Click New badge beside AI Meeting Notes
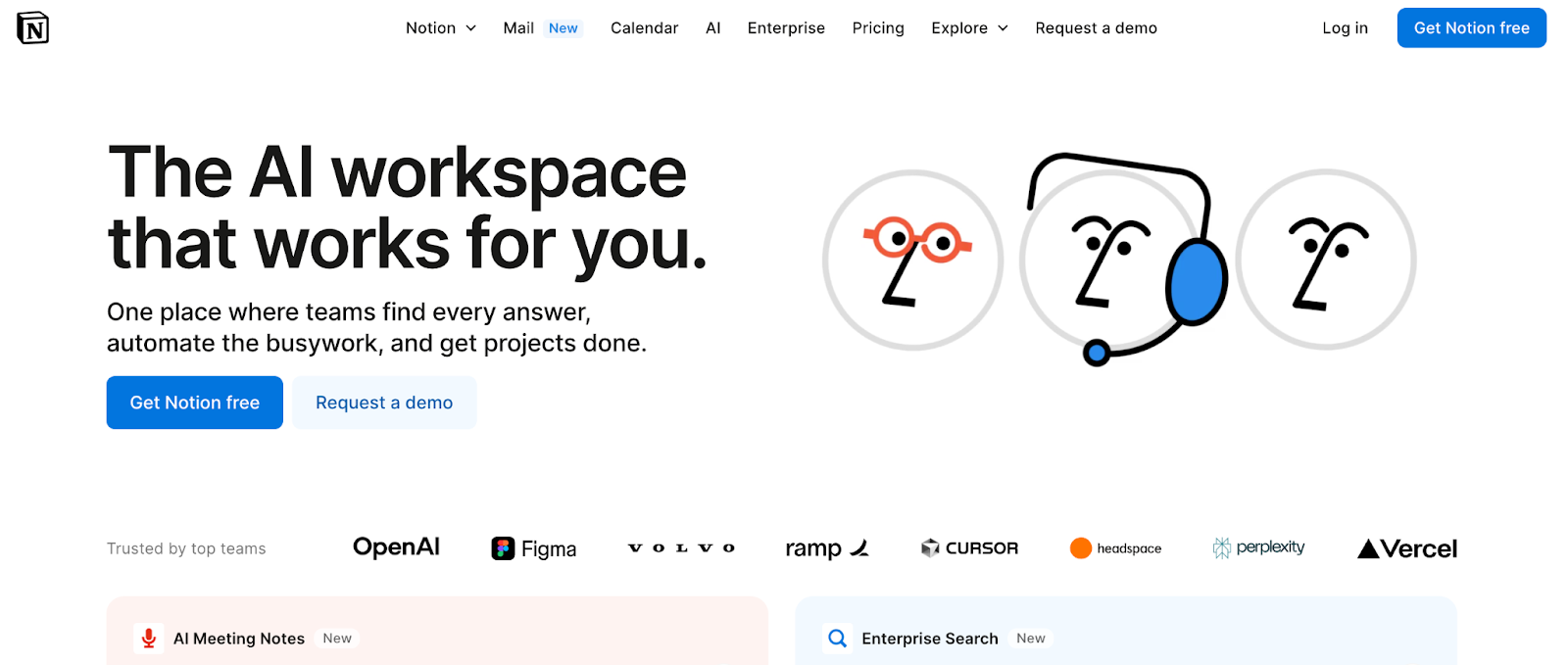Viewport: 1568px width, 665px height. tap(337, 639)
